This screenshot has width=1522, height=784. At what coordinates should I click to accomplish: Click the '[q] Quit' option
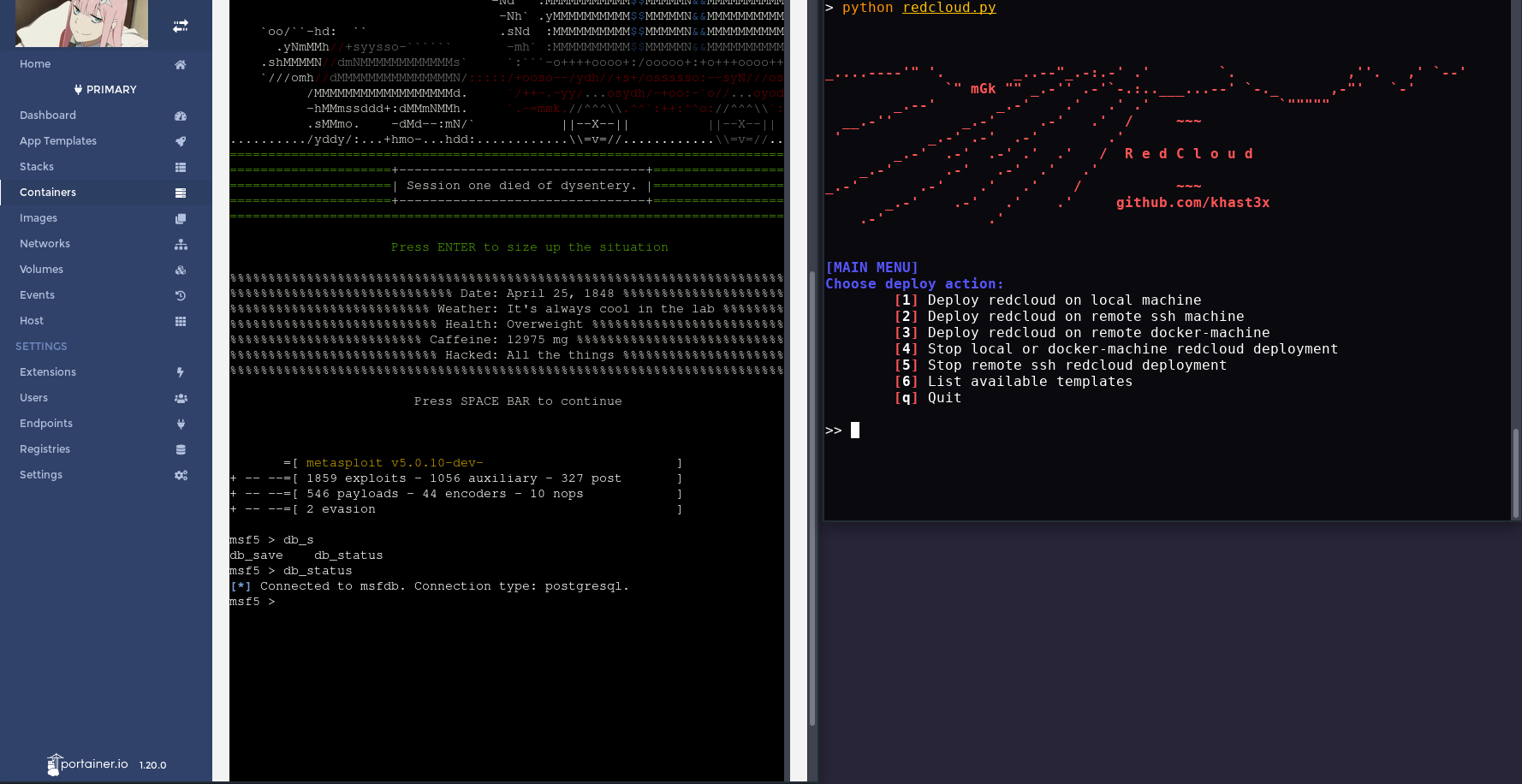coord(928,398)
